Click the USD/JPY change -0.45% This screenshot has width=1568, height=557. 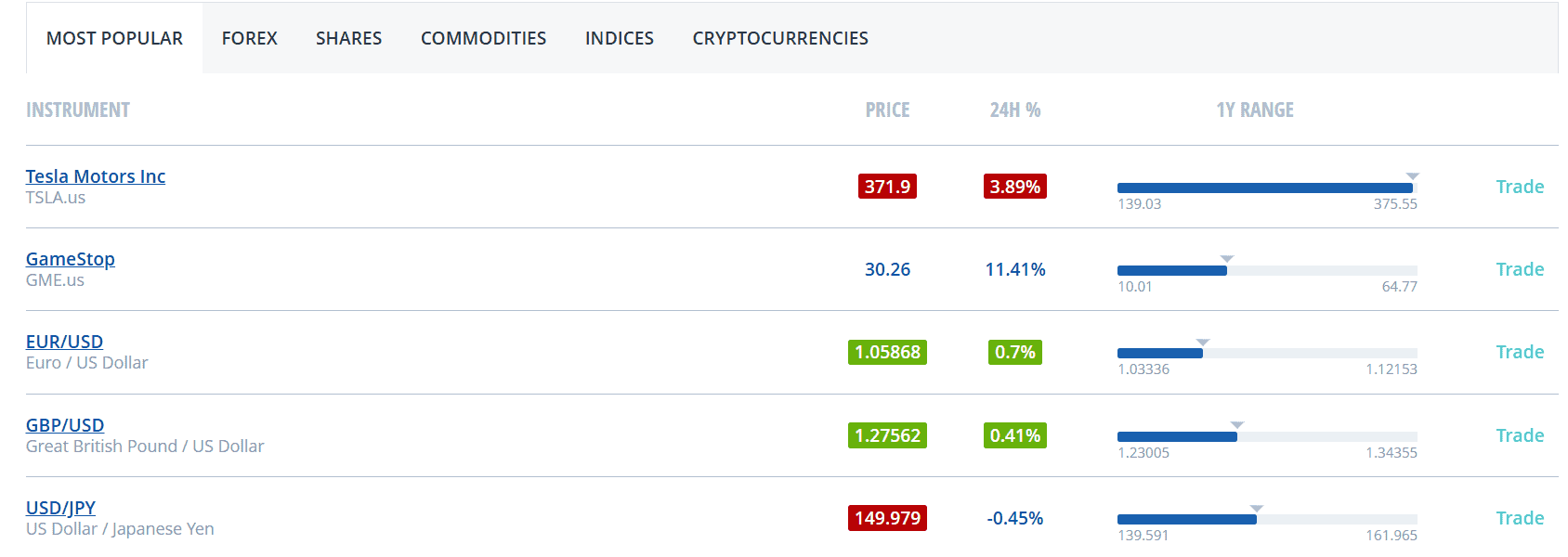point(1015,518)
